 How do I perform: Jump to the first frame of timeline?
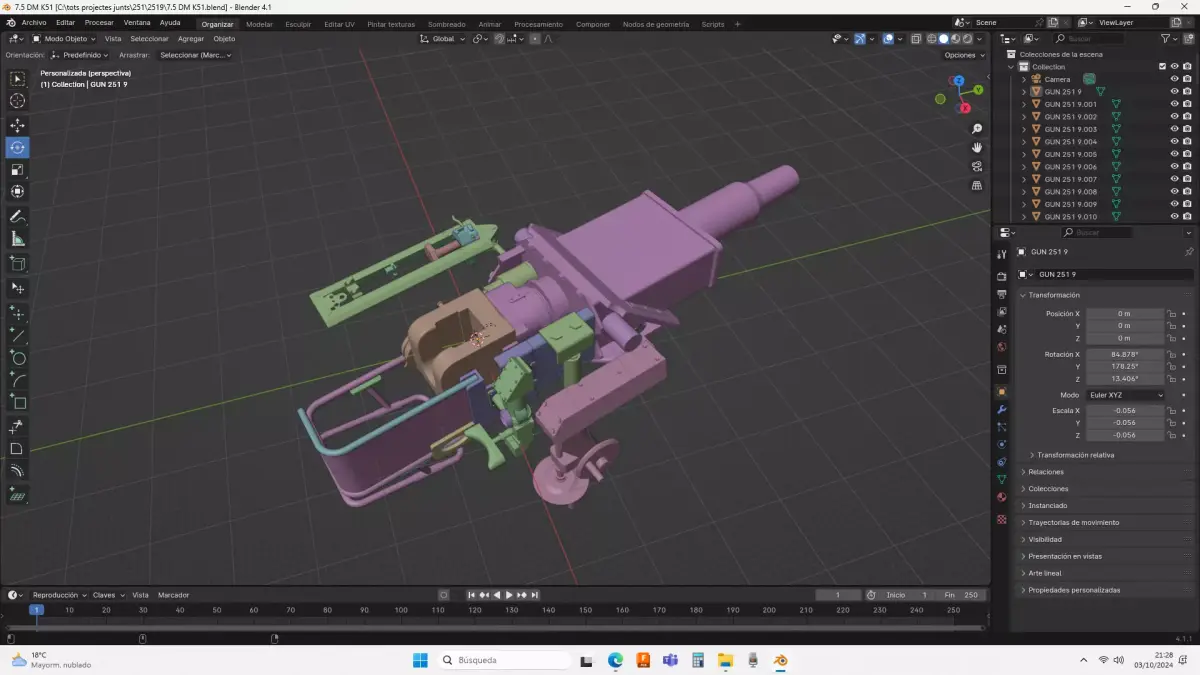click(472, 595)
